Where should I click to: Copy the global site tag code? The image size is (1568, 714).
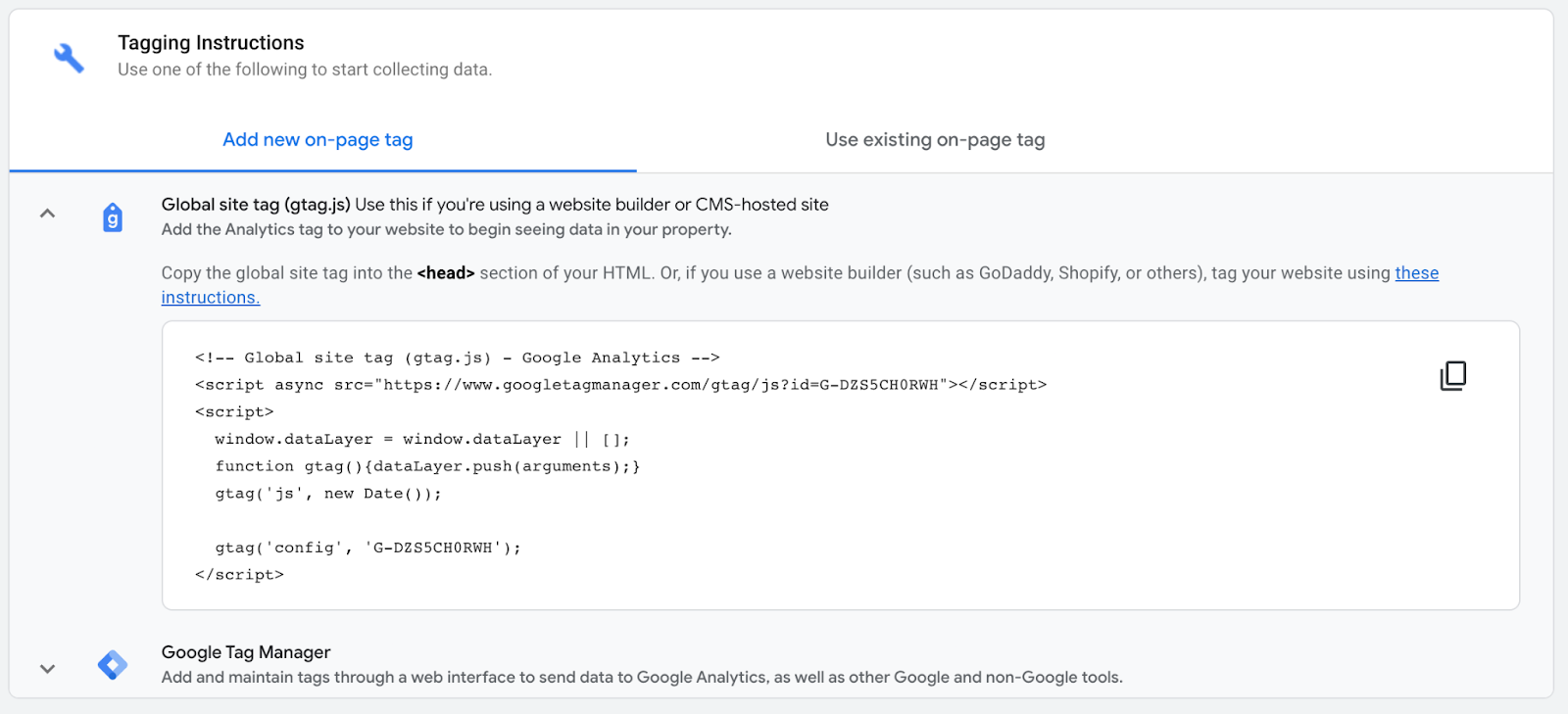1452,376
